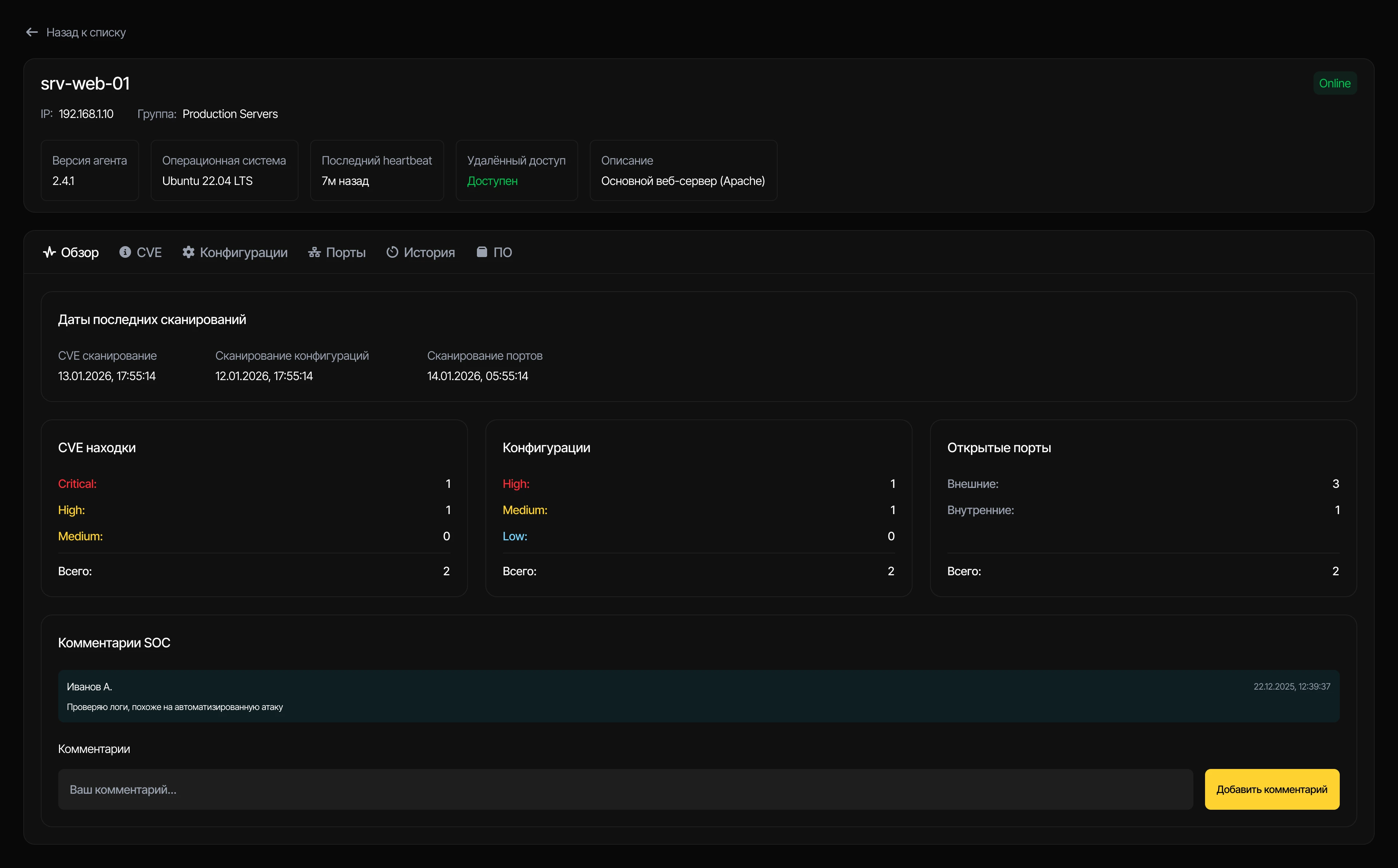Click the Комментарии SOC heading

tap(114, 643)
